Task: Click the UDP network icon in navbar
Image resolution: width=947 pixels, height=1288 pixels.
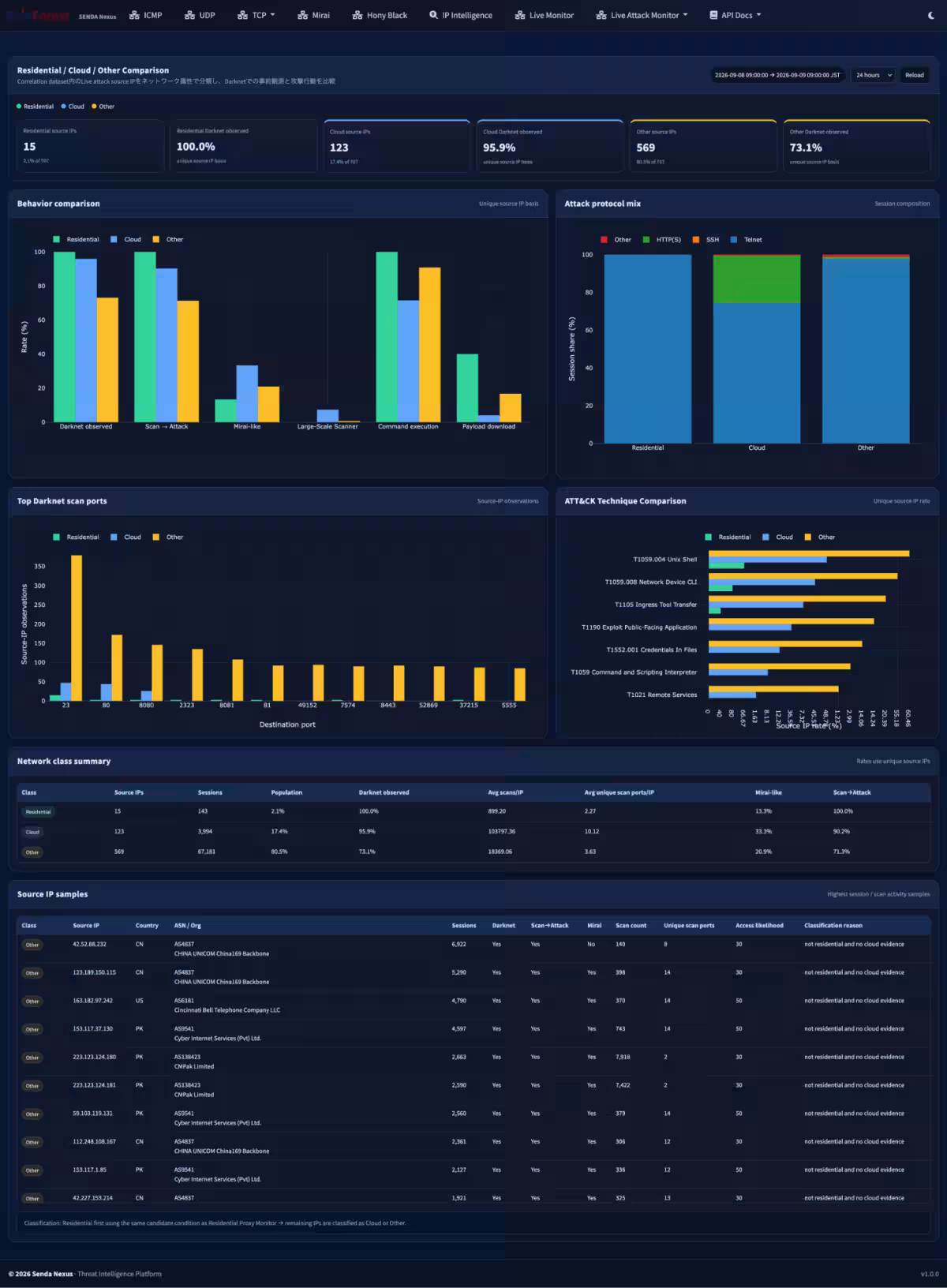Action: pos(189,15)
